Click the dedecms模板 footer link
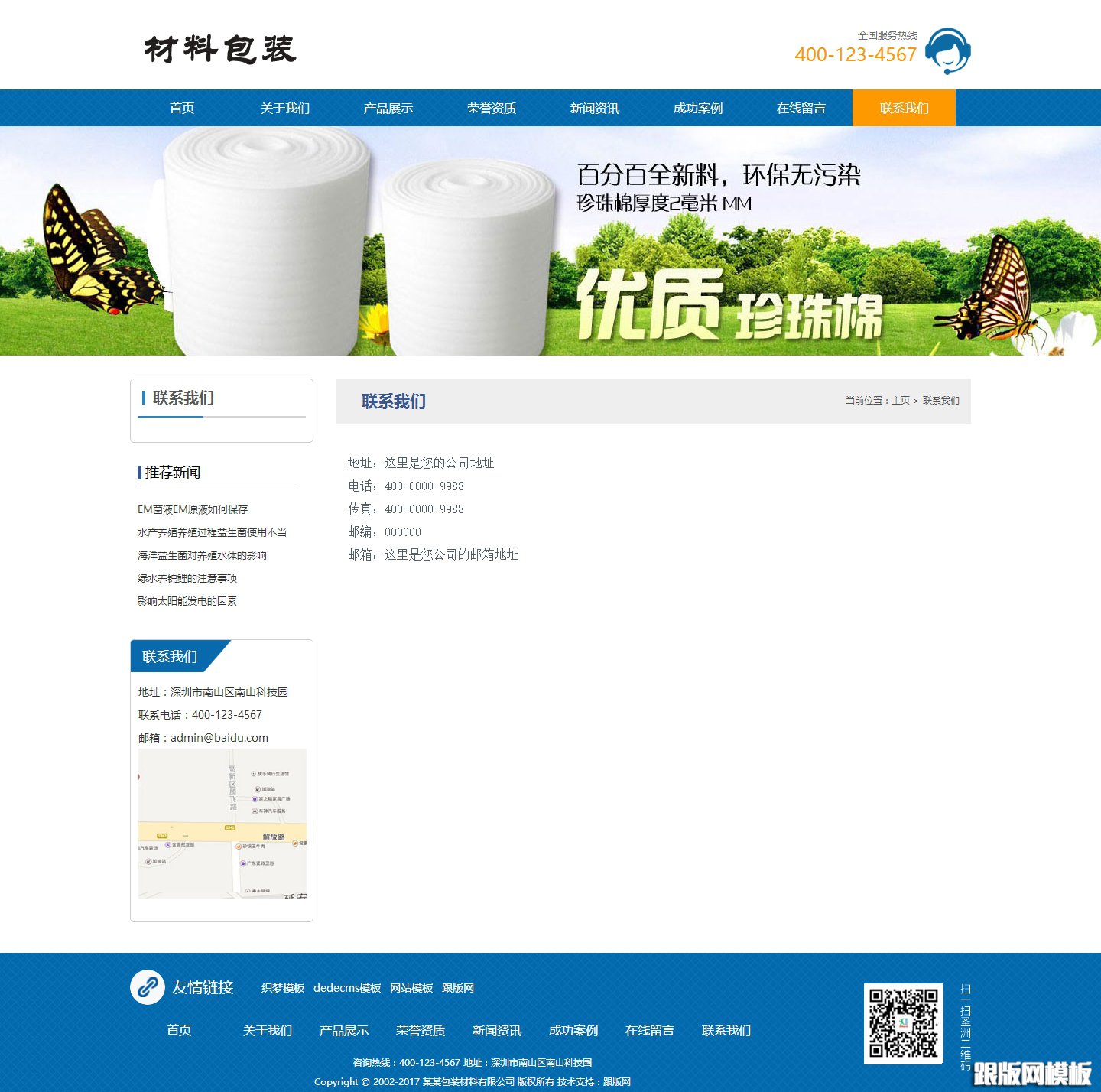This screenshot has height=1092, width=1101. [x=348, y=987]
